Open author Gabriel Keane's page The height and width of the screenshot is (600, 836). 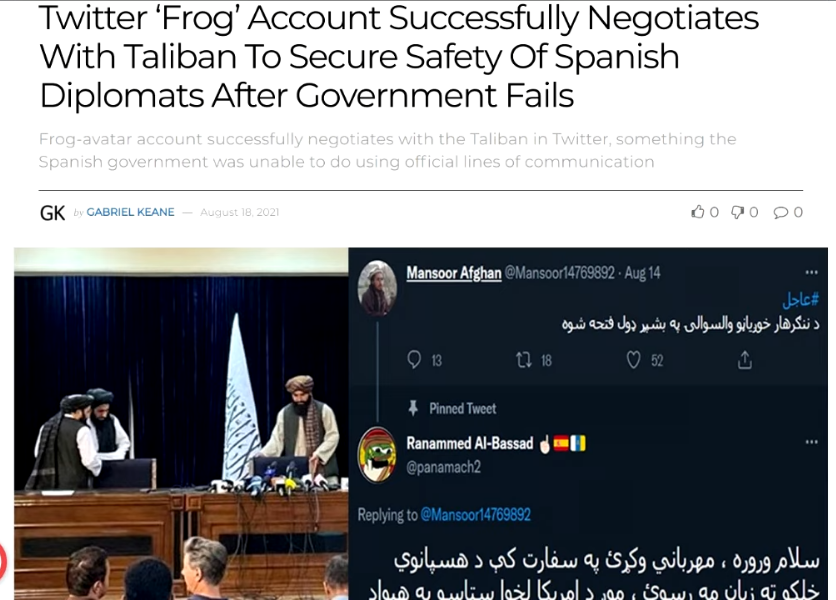coord(130,212)
